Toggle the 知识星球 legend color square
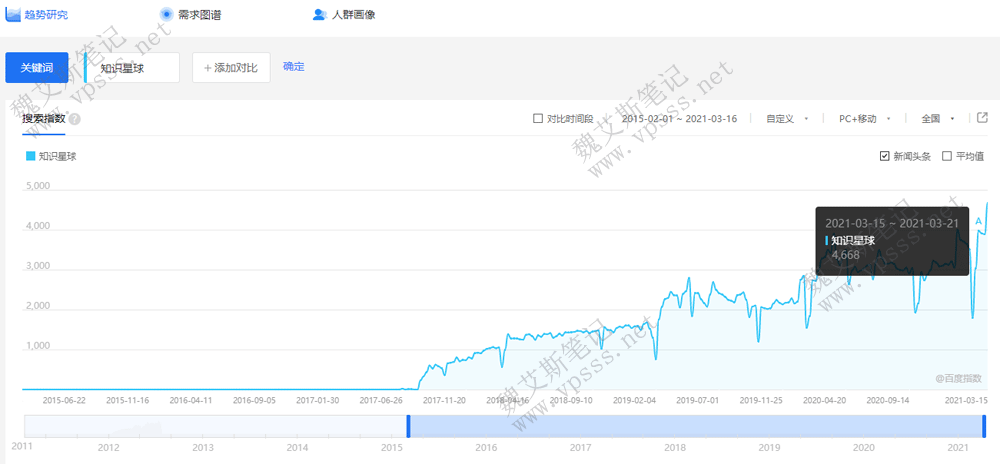Viewport: 1000px width, 464px height. click(x=30, y=156)
